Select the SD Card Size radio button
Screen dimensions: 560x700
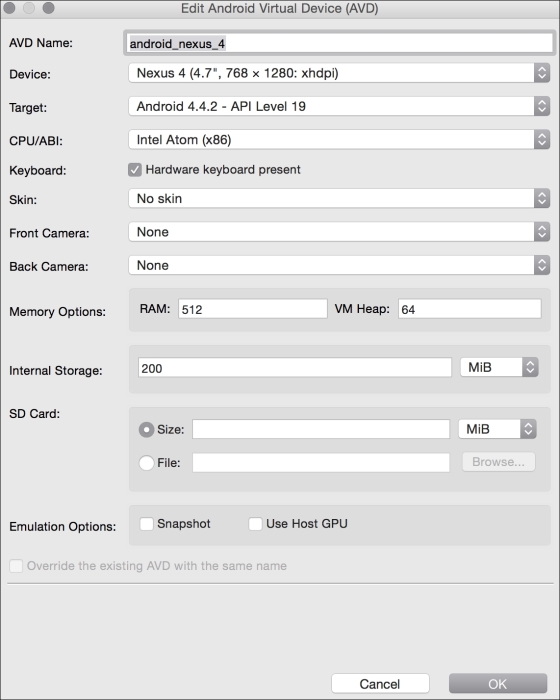pos(146,429)
